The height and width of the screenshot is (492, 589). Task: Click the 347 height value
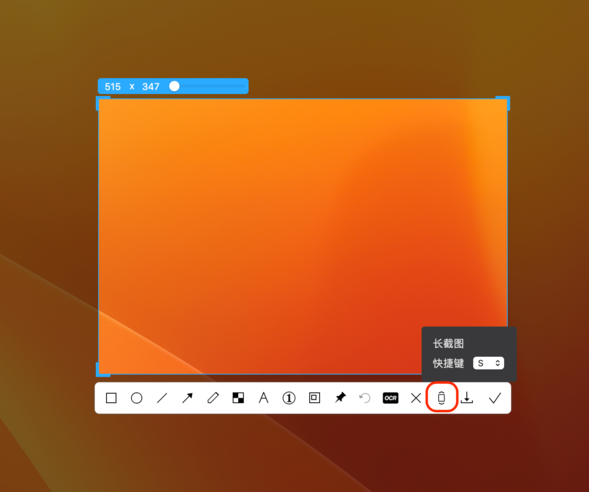151,87
